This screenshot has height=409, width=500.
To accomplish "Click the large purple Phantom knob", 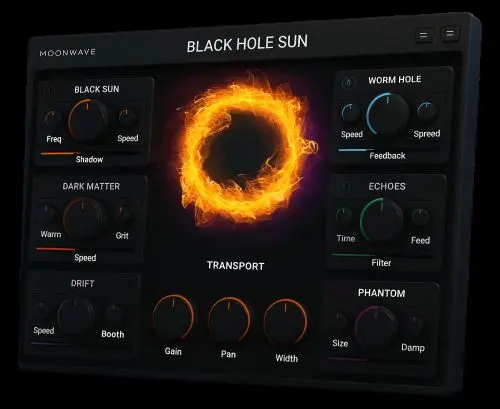I will pos(376,327).
